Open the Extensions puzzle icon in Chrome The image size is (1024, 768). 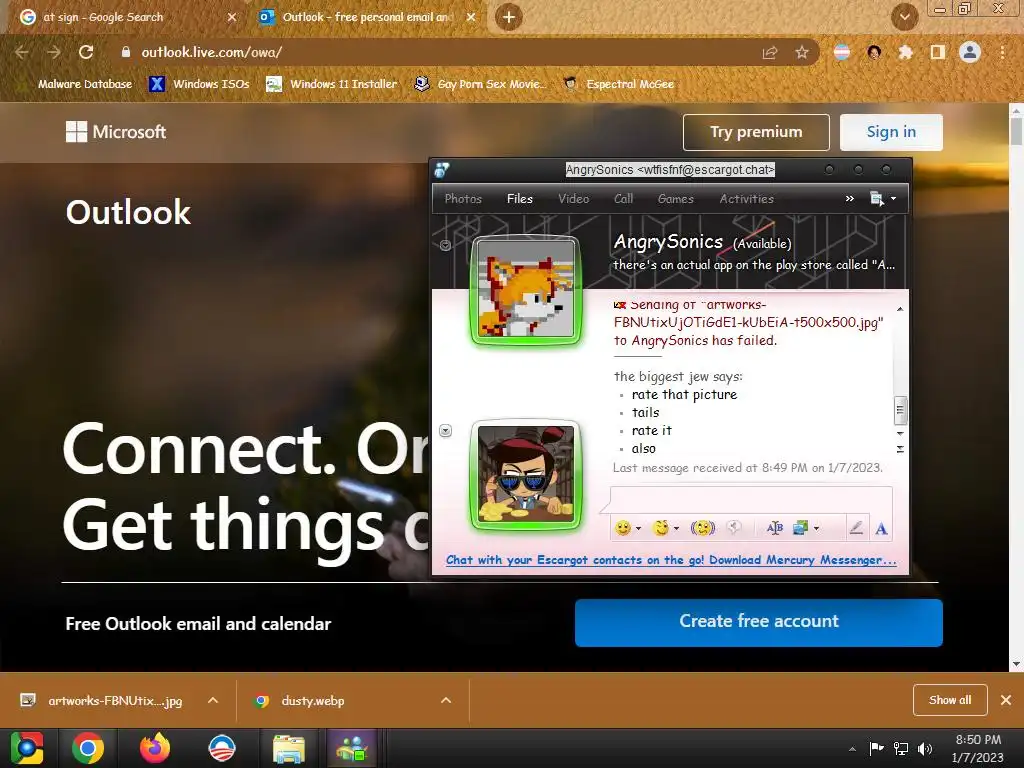click(x=905, y=52)
